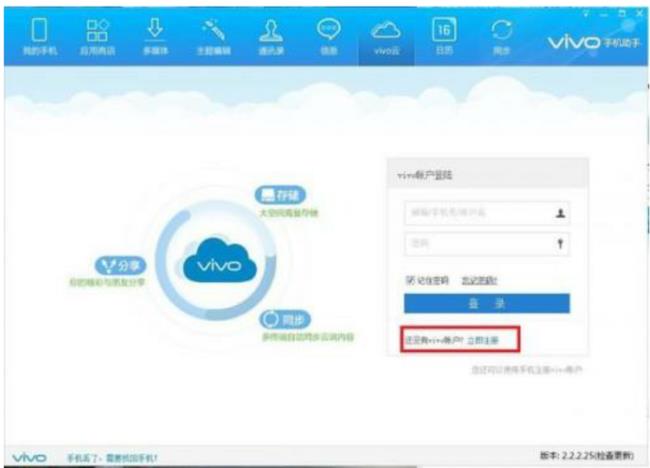Viewport: 650px width, 468px height.
Task: Open the Theme Editor magic wand section
Action: tap(213, 37)
